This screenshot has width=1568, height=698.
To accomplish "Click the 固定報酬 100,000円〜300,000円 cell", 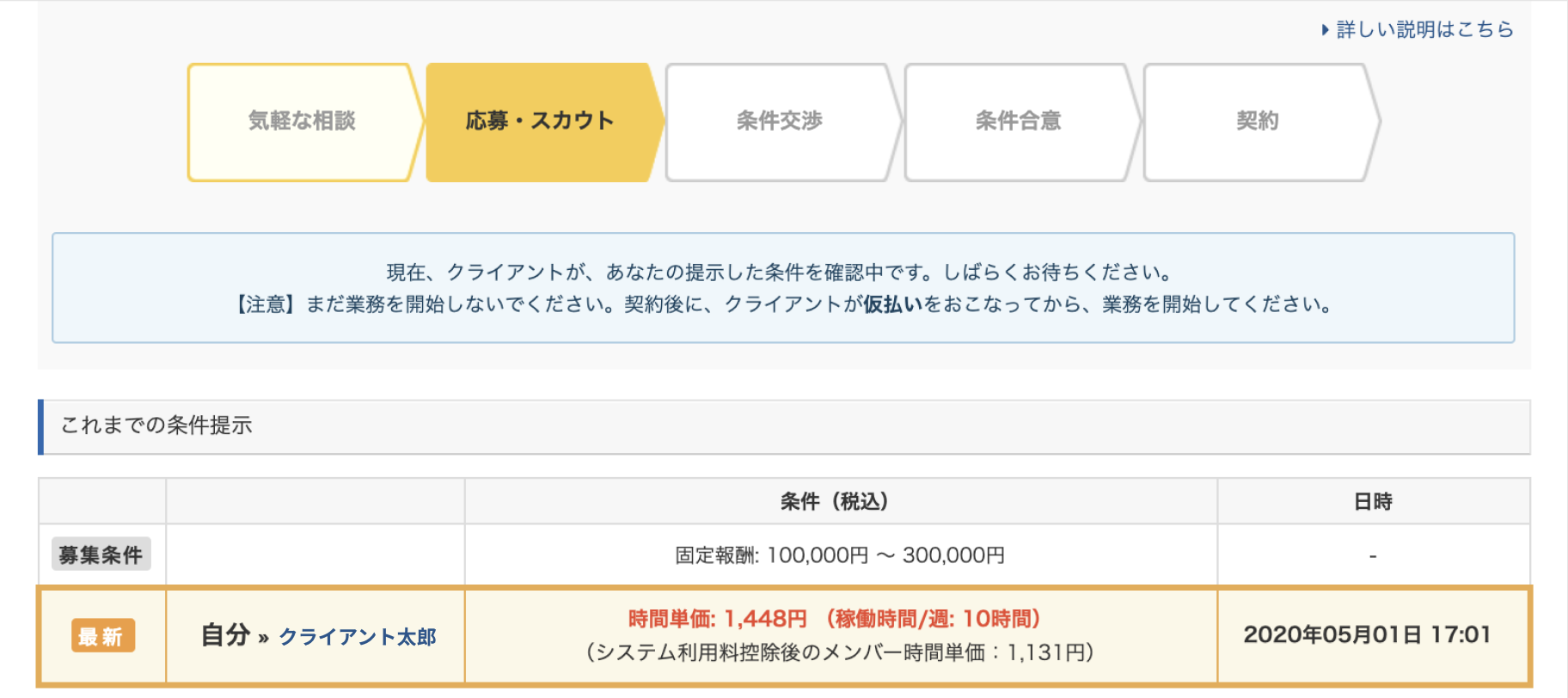I will 839,555.
